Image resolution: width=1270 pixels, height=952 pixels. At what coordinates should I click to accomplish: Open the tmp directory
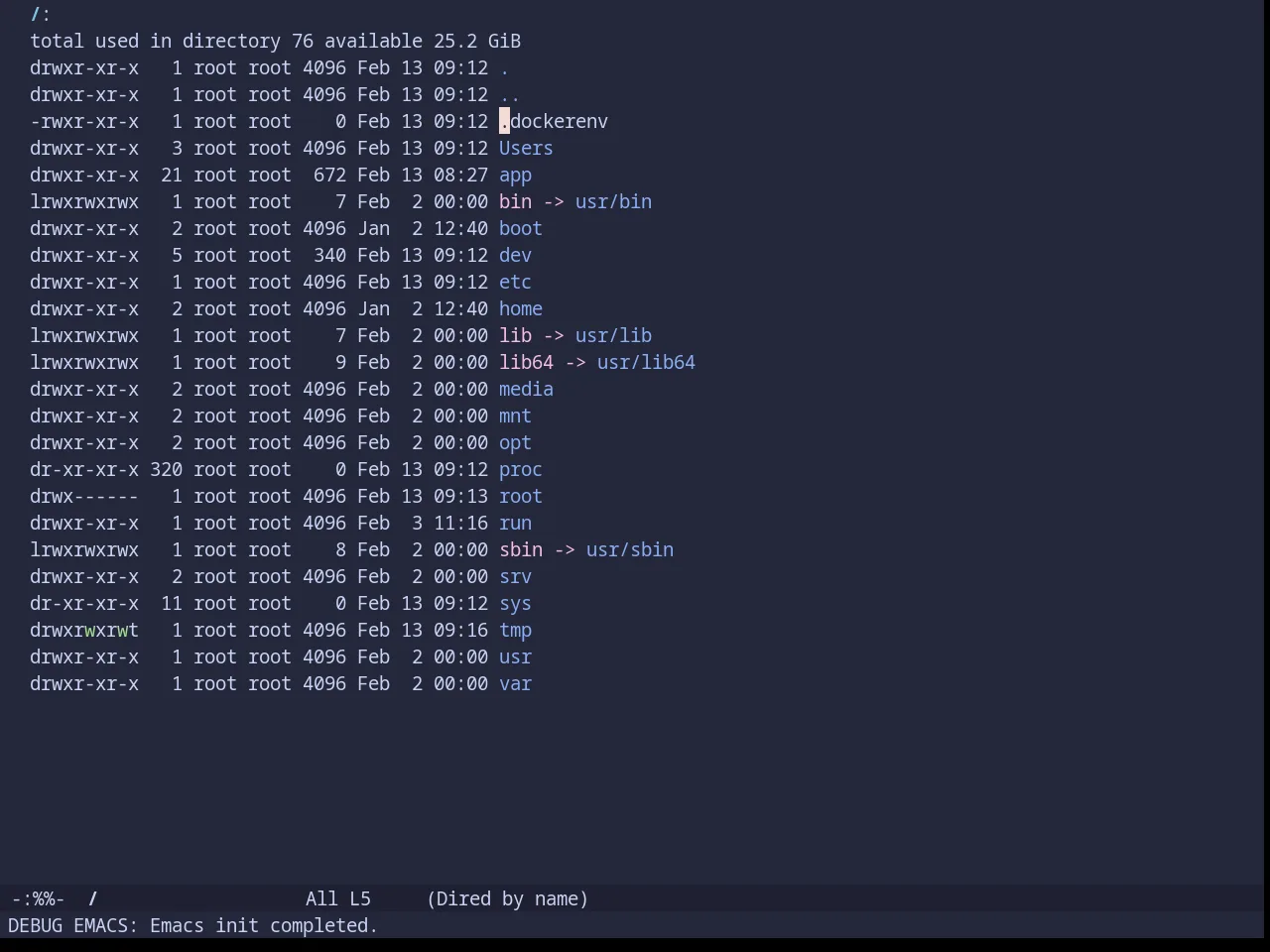click(x=515, y=630)
